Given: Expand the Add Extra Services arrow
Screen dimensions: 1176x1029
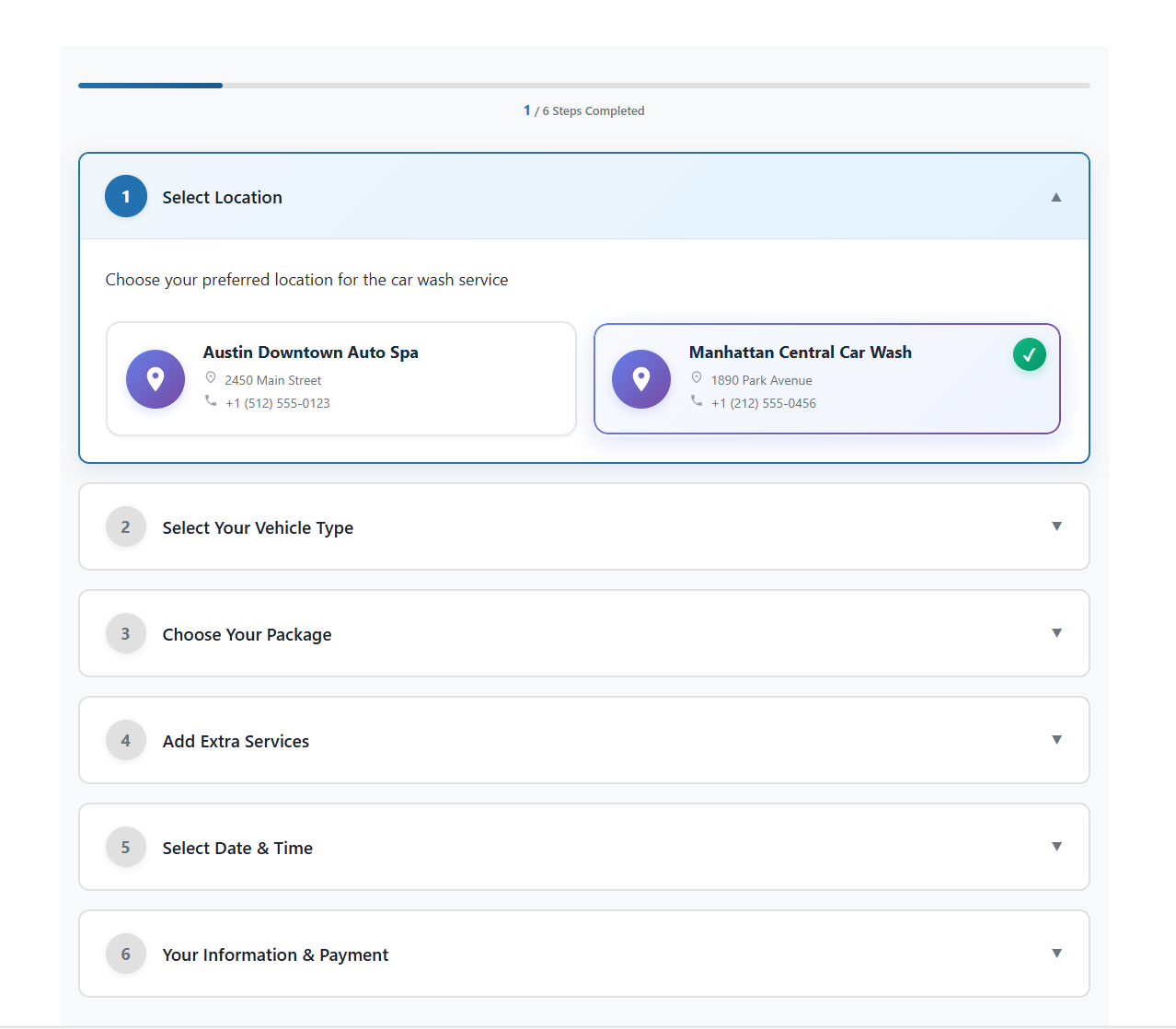Looking at the screenshot, I should 1056,740.
